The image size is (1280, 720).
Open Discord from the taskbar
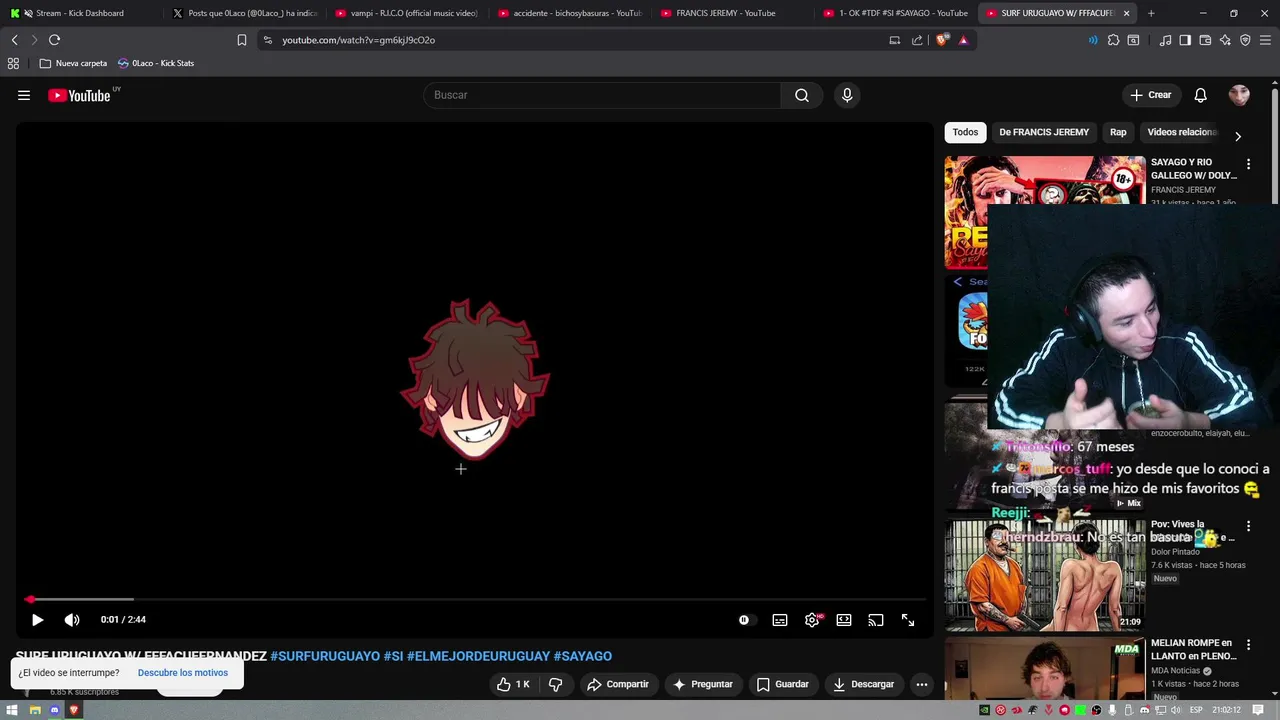(x=54, y=710)
